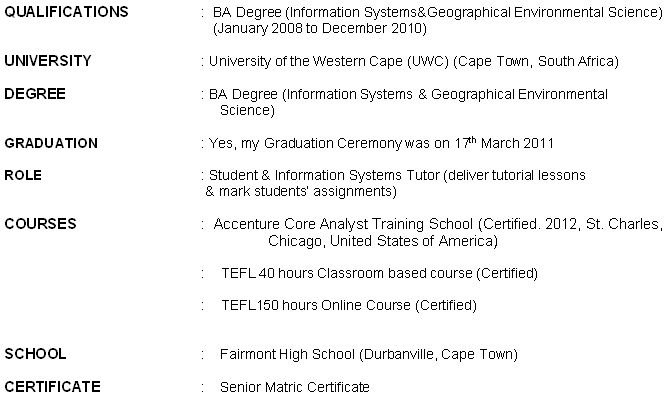Click 'TEFL 40 hours Classroom based course' line

point(379,273)
